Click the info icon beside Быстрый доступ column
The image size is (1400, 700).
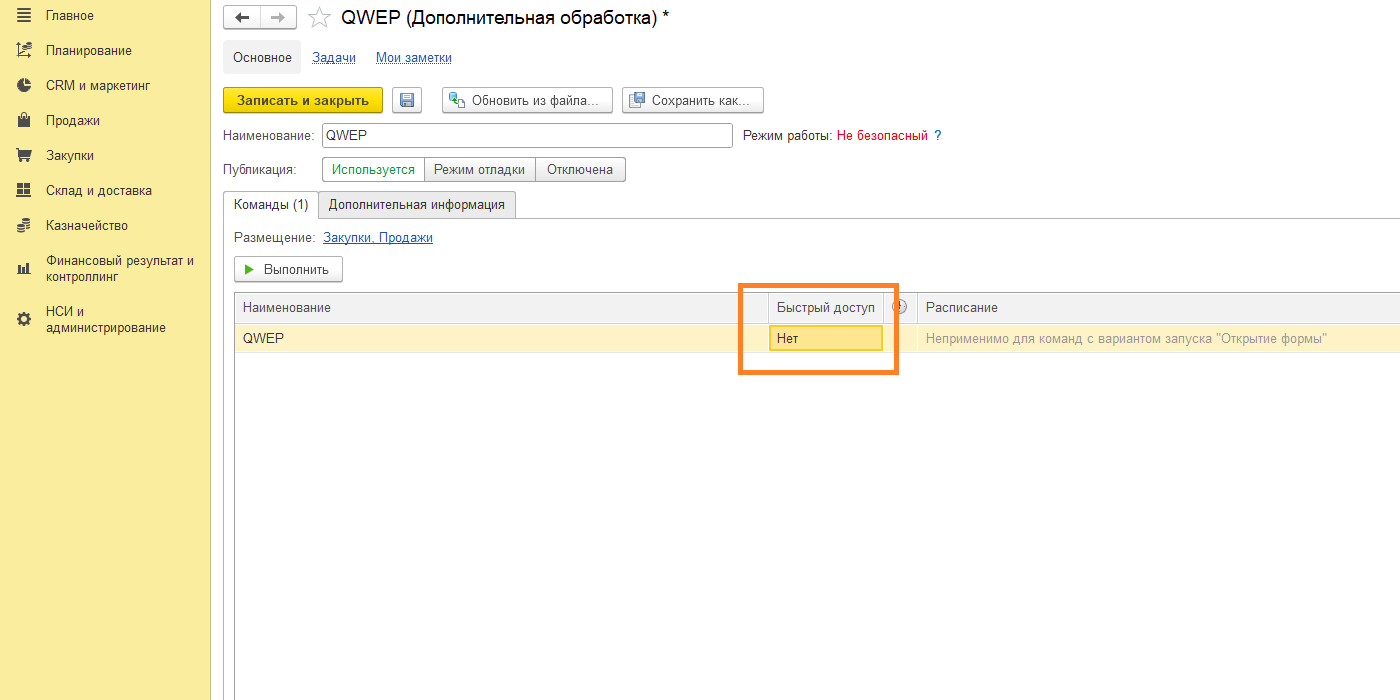coord(899,307)
